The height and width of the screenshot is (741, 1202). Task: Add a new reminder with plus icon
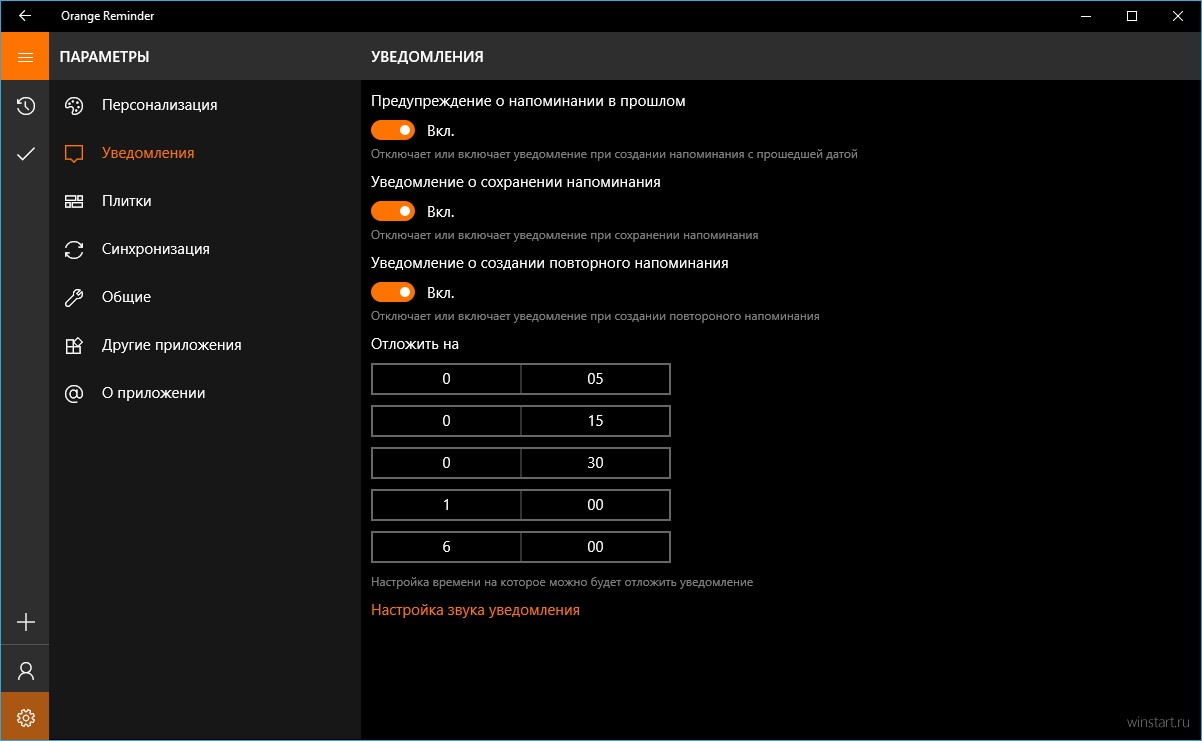26,622
